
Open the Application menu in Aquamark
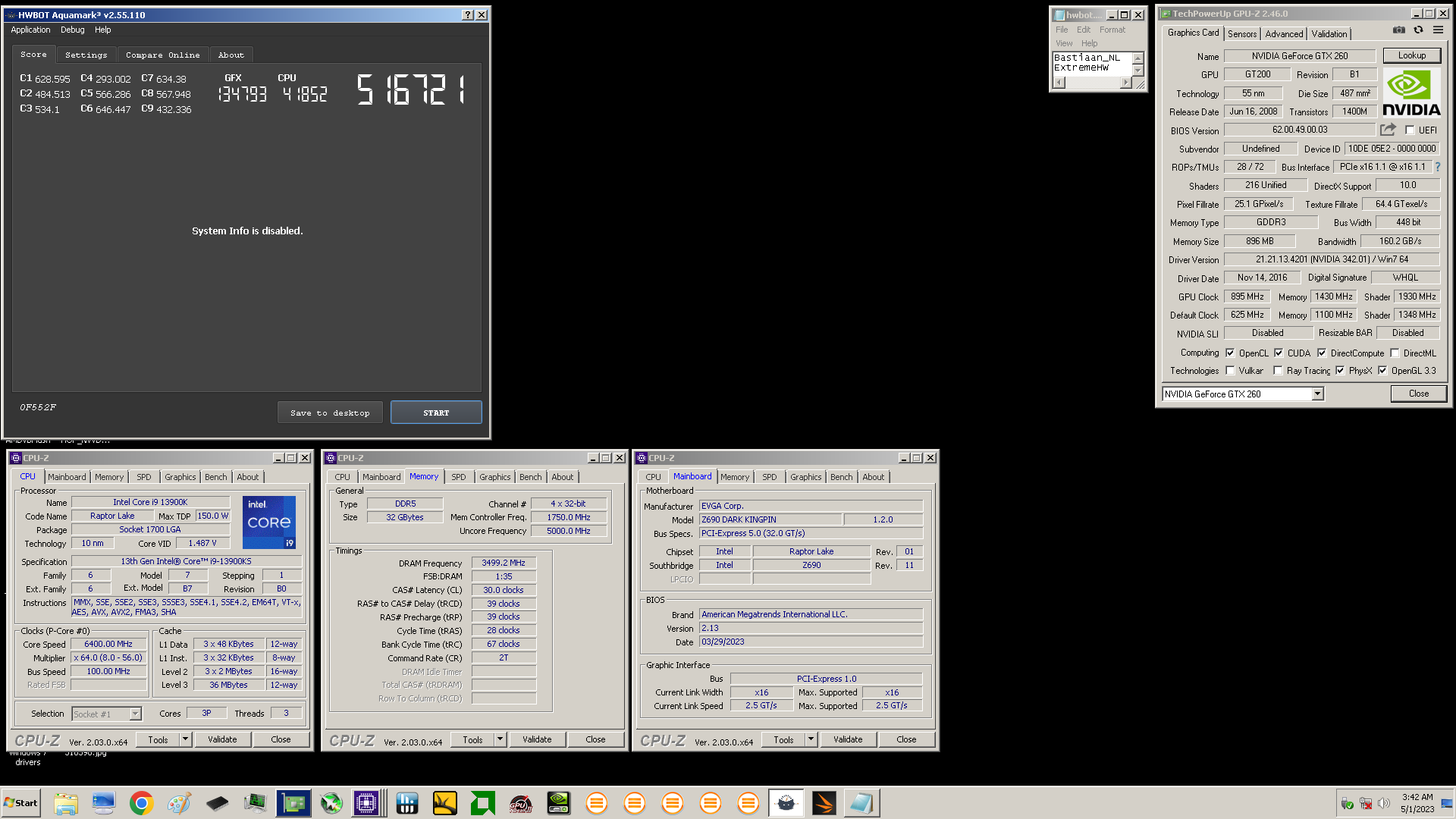click(x=30, y=30)
